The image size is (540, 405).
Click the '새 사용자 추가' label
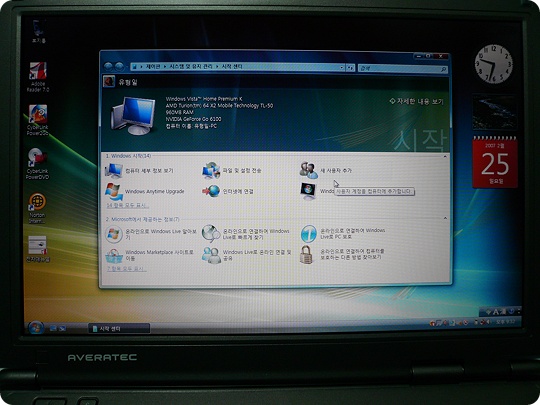(x=336, y=170)
